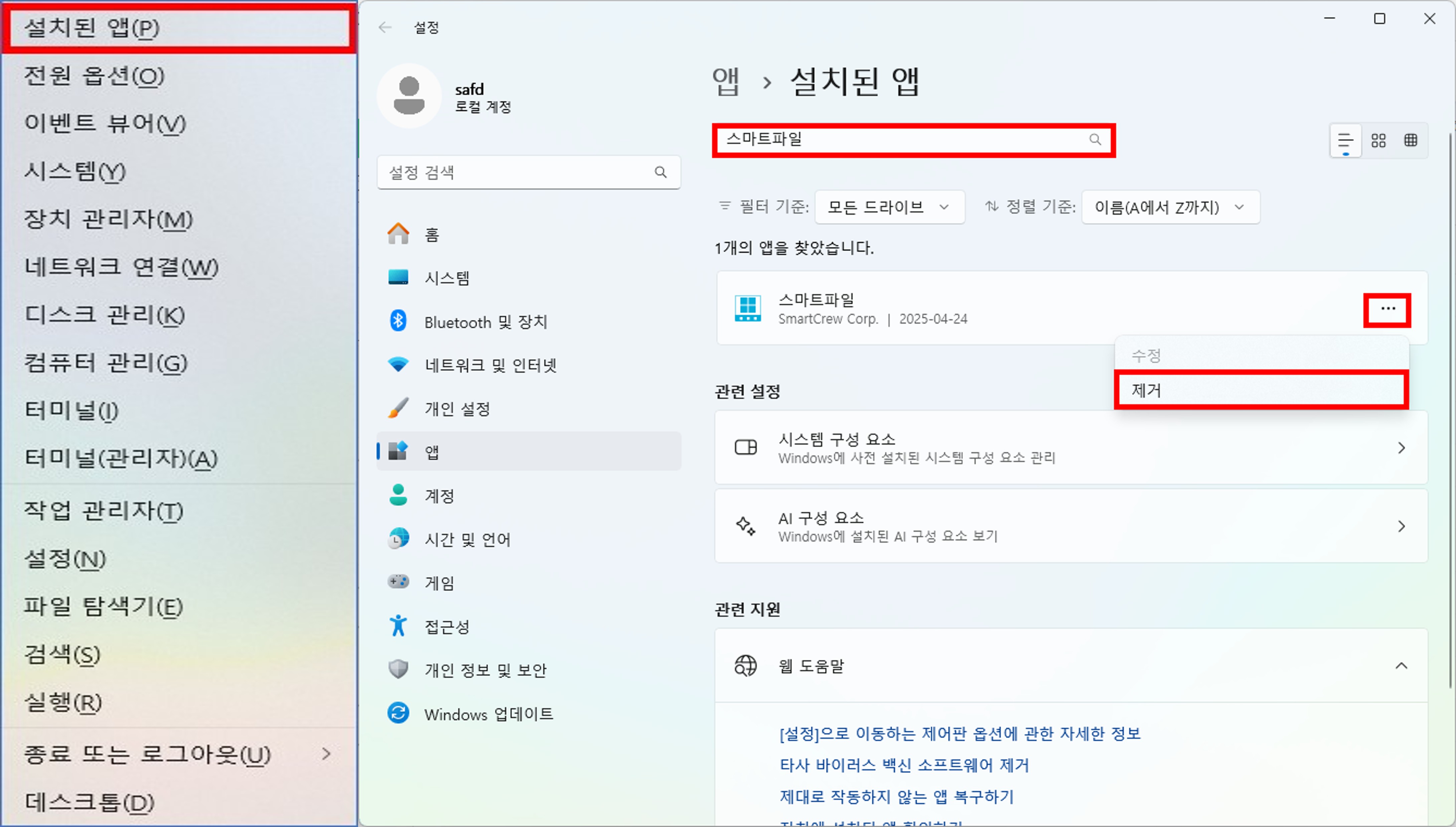The width and height of the screenshot is (1456, 827).
Task: Open the 접근성 settings section
Action: 447,627
